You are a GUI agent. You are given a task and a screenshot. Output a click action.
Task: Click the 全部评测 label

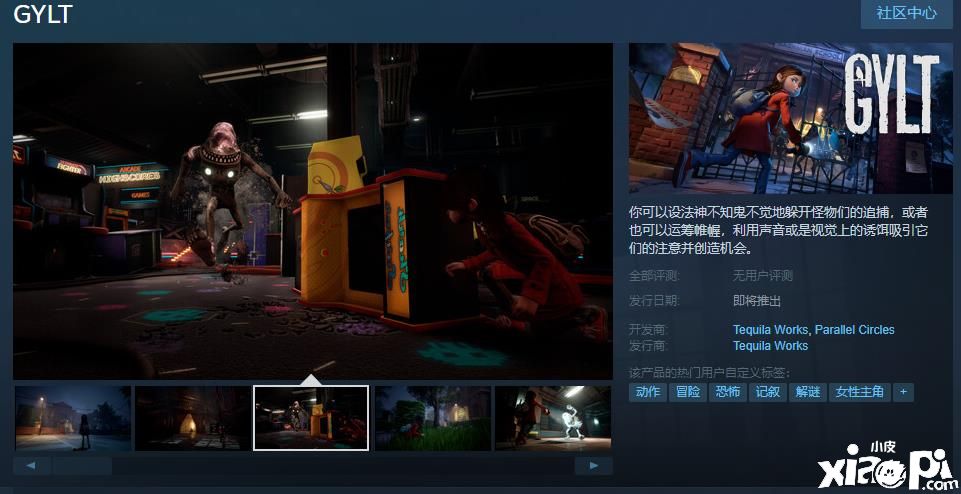[x=654, y=276]
